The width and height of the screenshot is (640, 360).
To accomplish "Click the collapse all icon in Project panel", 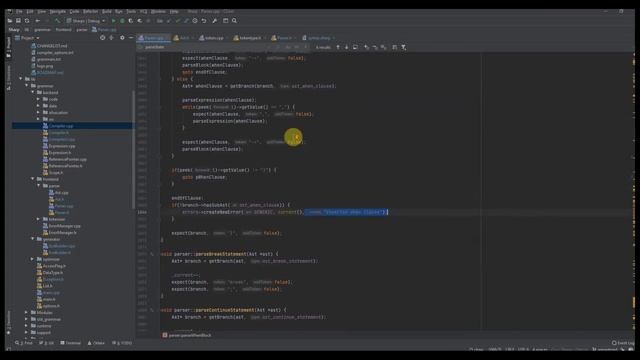I will coord(111,38).
